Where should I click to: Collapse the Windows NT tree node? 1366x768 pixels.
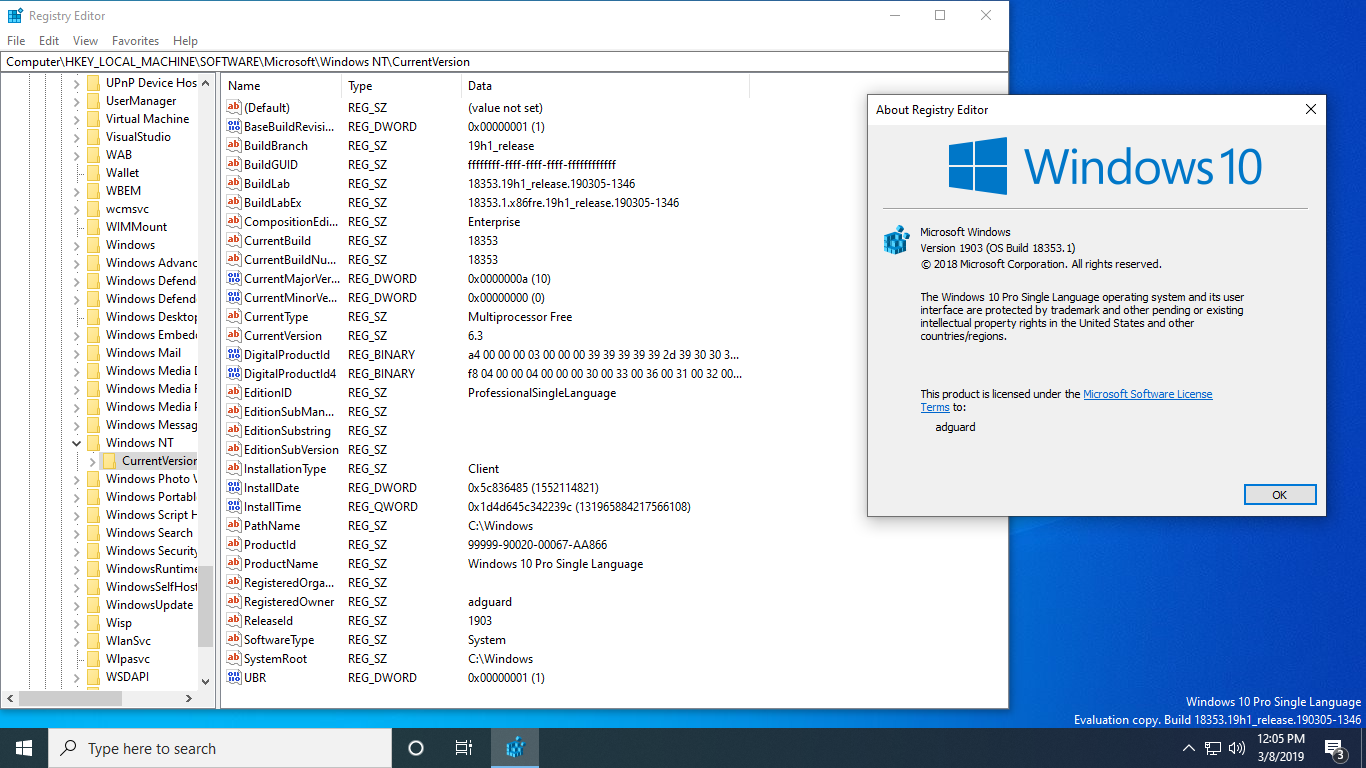pos(77,443)
